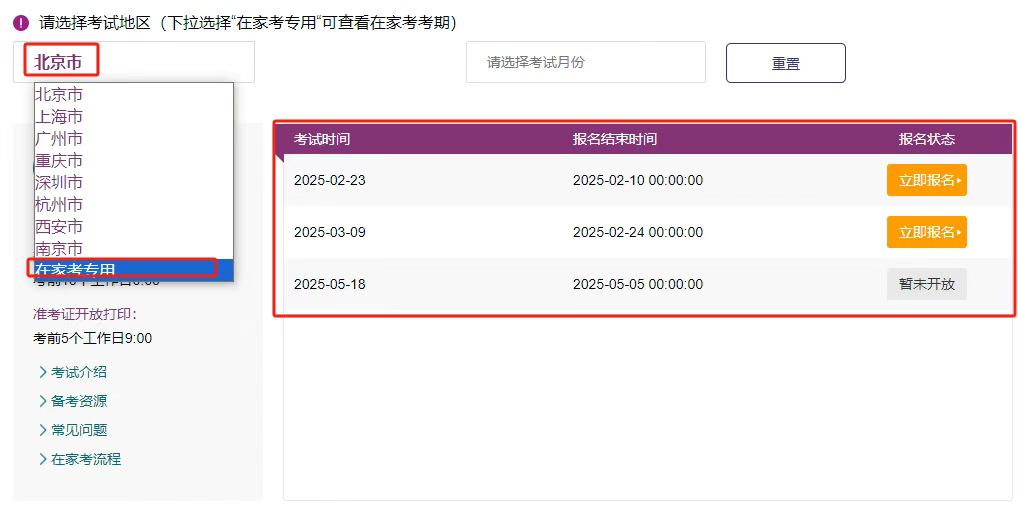Pick 深圳市 from the region options
1018x505 pixels.
click(x=60, y=183)
